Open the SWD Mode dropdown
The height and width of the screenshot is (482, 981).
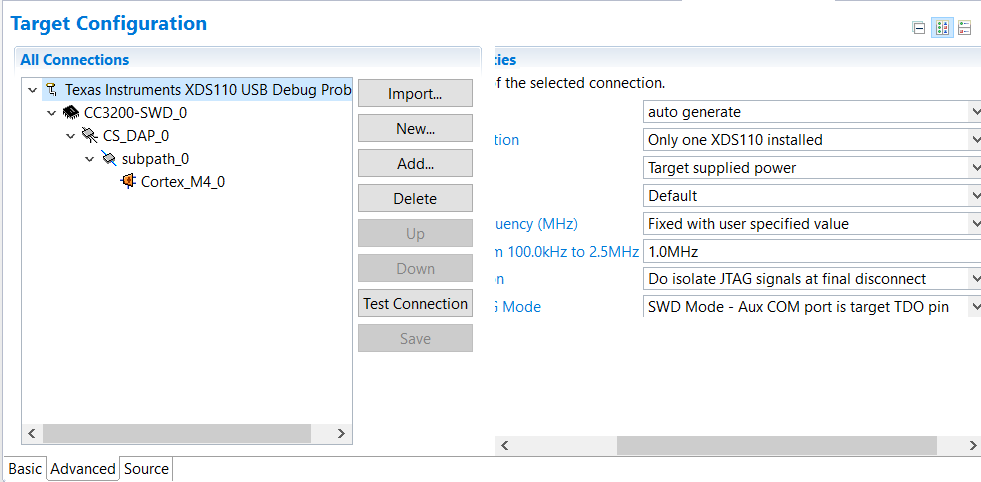[x=810, y=307]
